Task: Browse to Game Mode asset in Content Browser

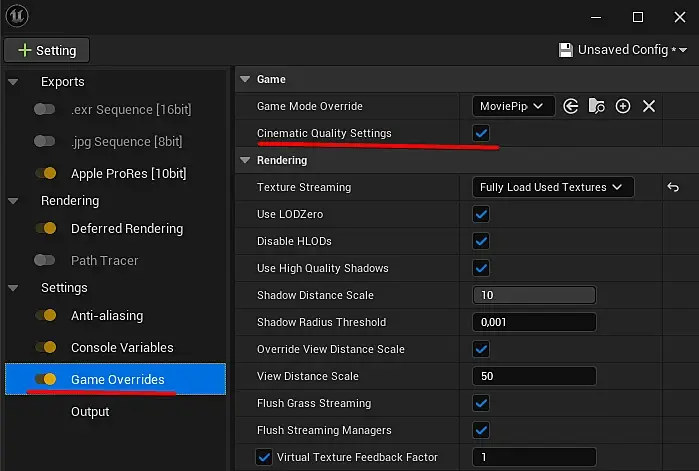Action: click(x=597, y=106)
